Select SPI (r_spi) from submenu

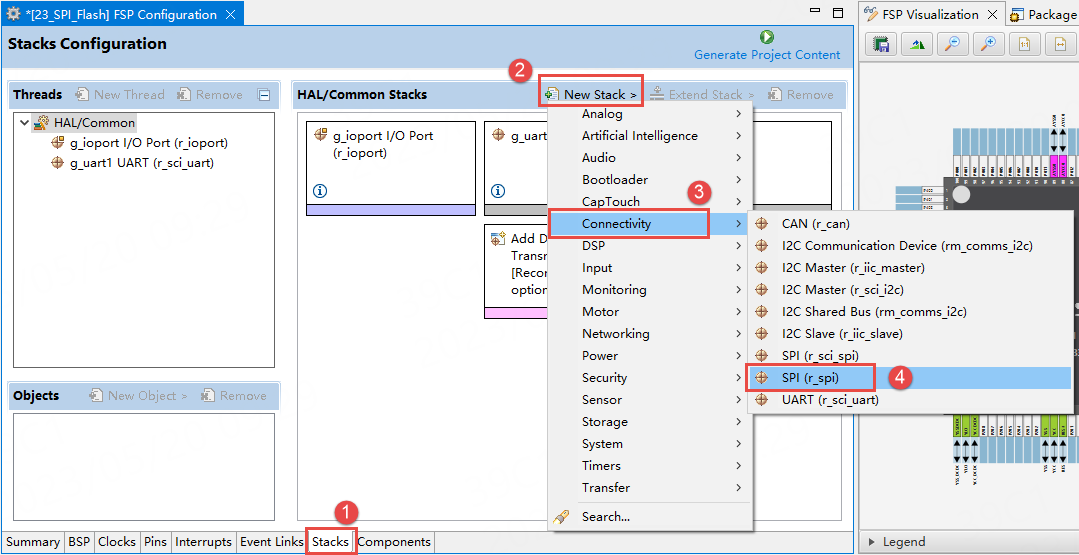tap(811, 377)
